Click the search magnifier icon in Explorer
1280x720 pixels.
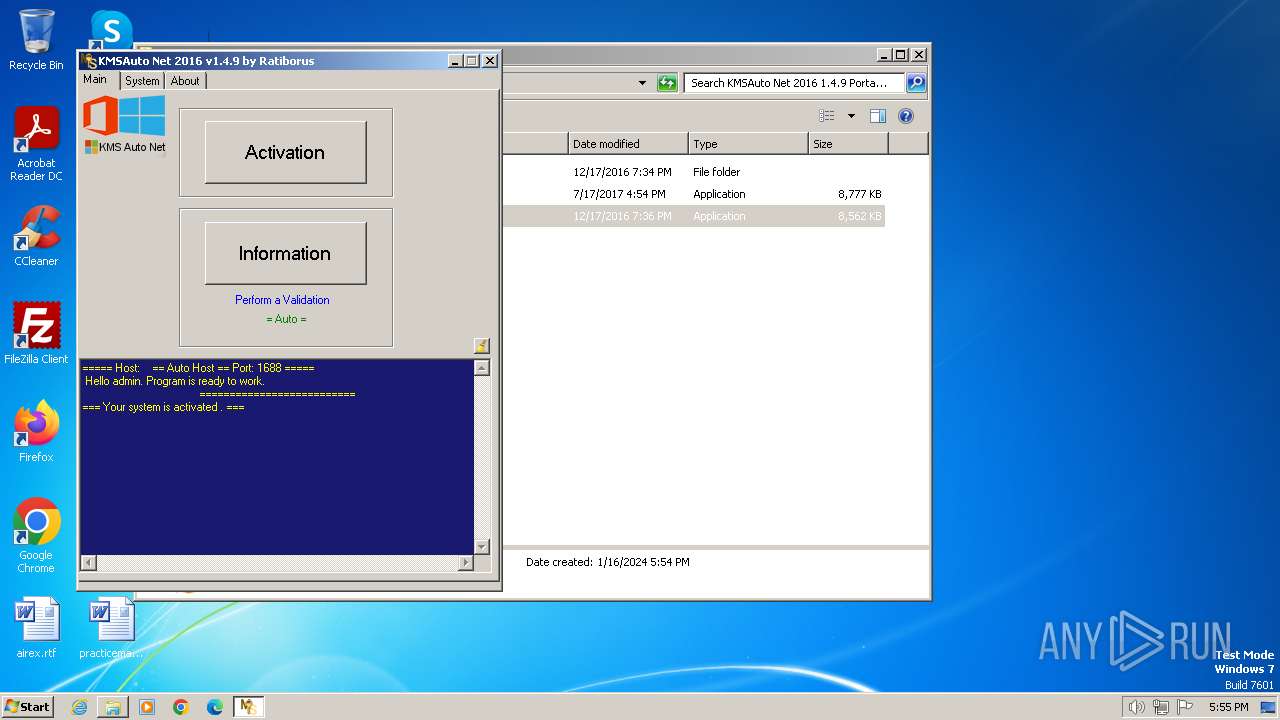pyautogui.click(x=915, y=83)
